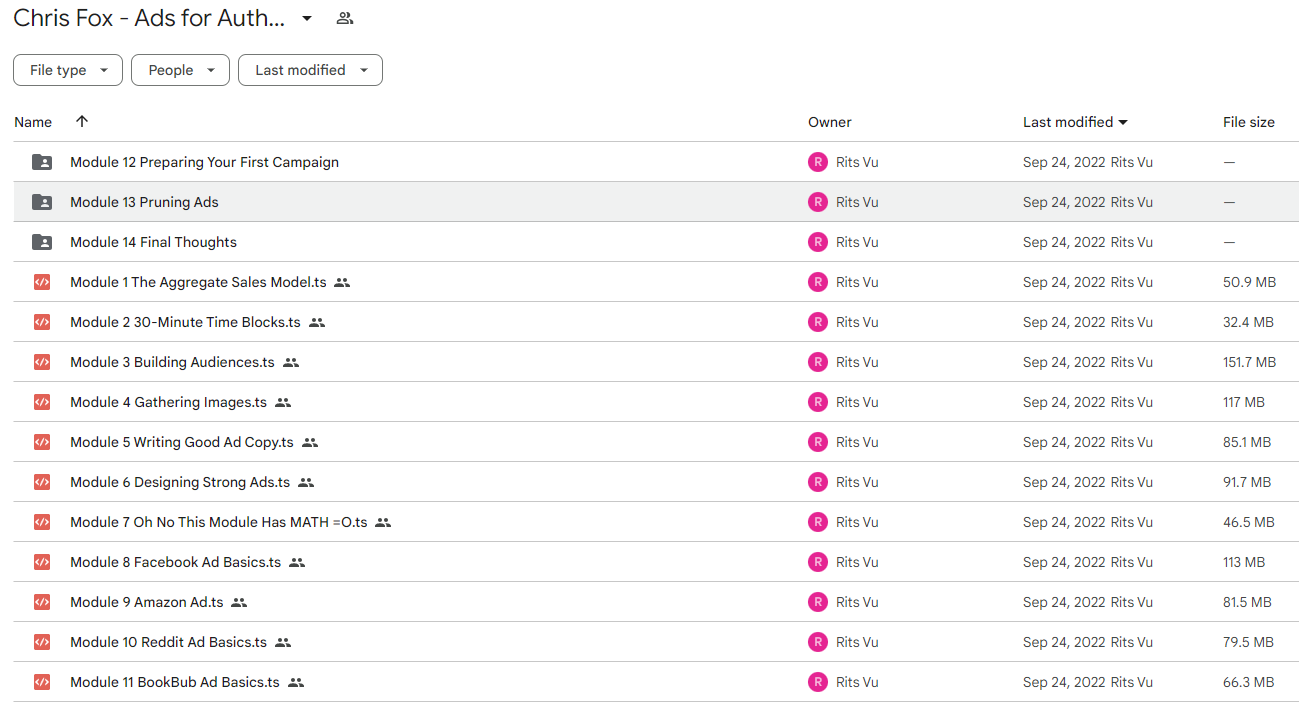This screenshot has height=708, width=1299.
Task: Click file icon of Module 10 Reddit Ad Basics.ts
Action: tap(42, 642)
